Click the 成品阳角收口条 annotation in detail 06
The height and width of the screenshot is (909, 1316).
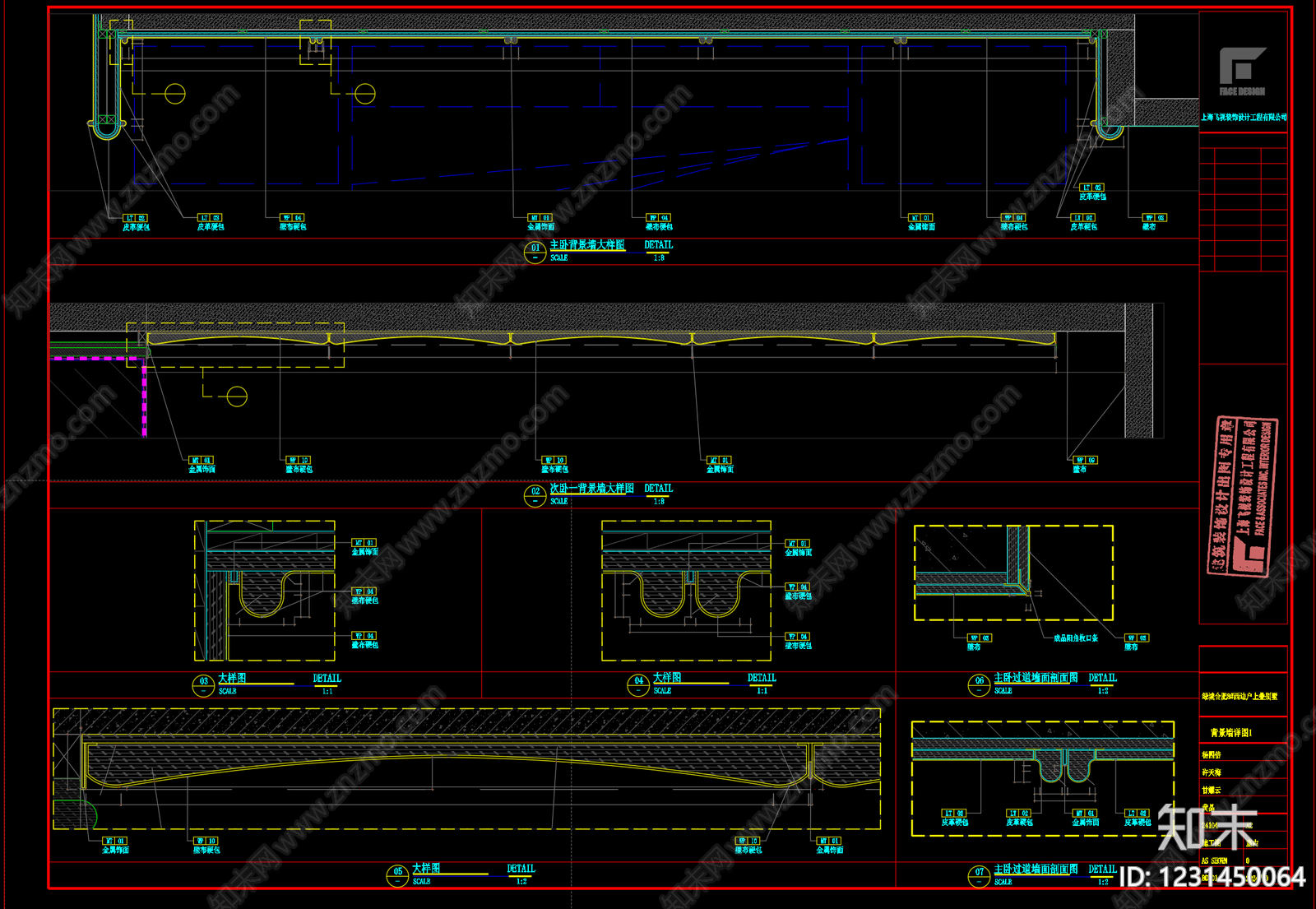[1076, 638]
